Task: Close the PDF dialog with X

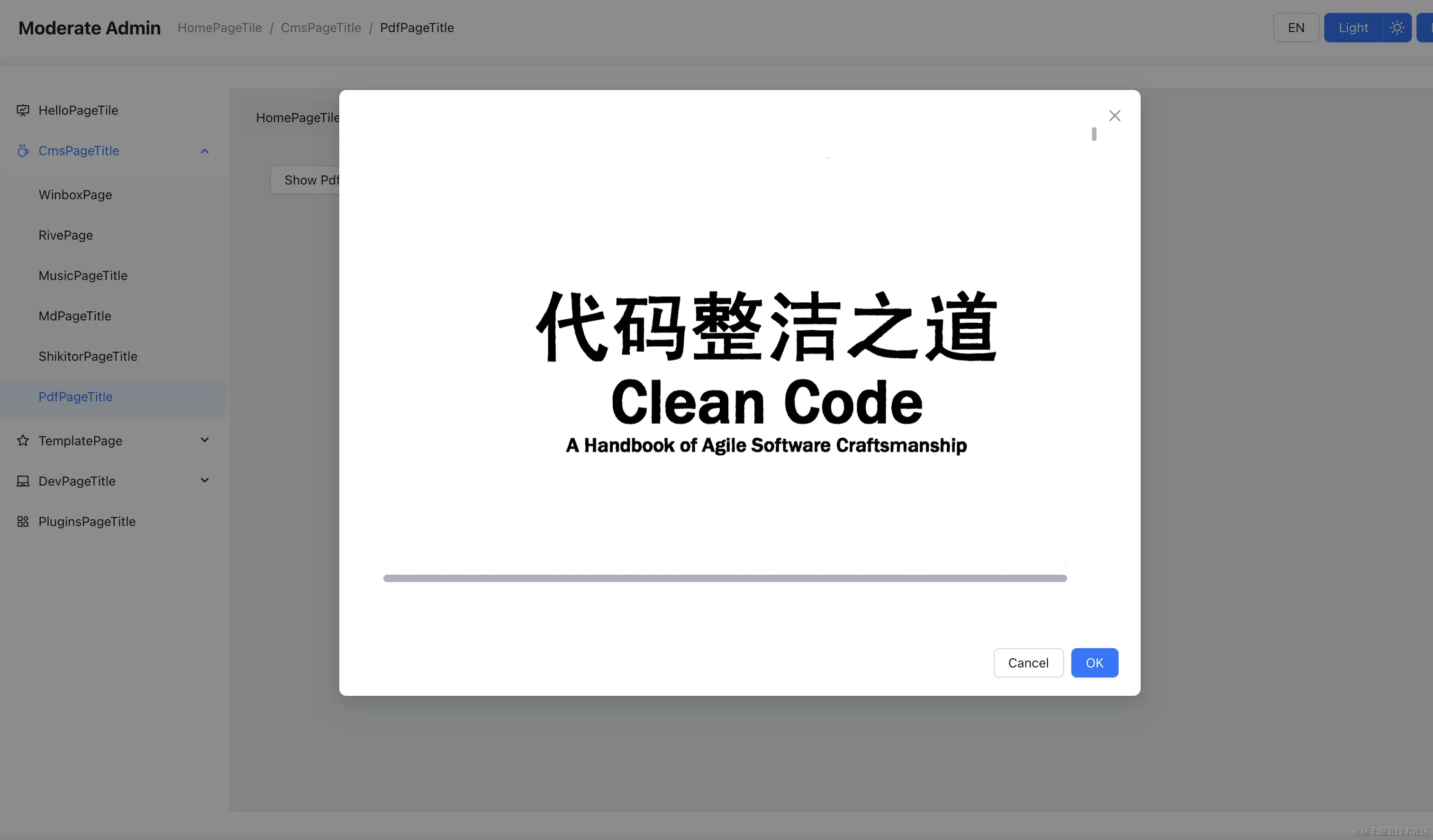Action: [x=1114, y=116]
